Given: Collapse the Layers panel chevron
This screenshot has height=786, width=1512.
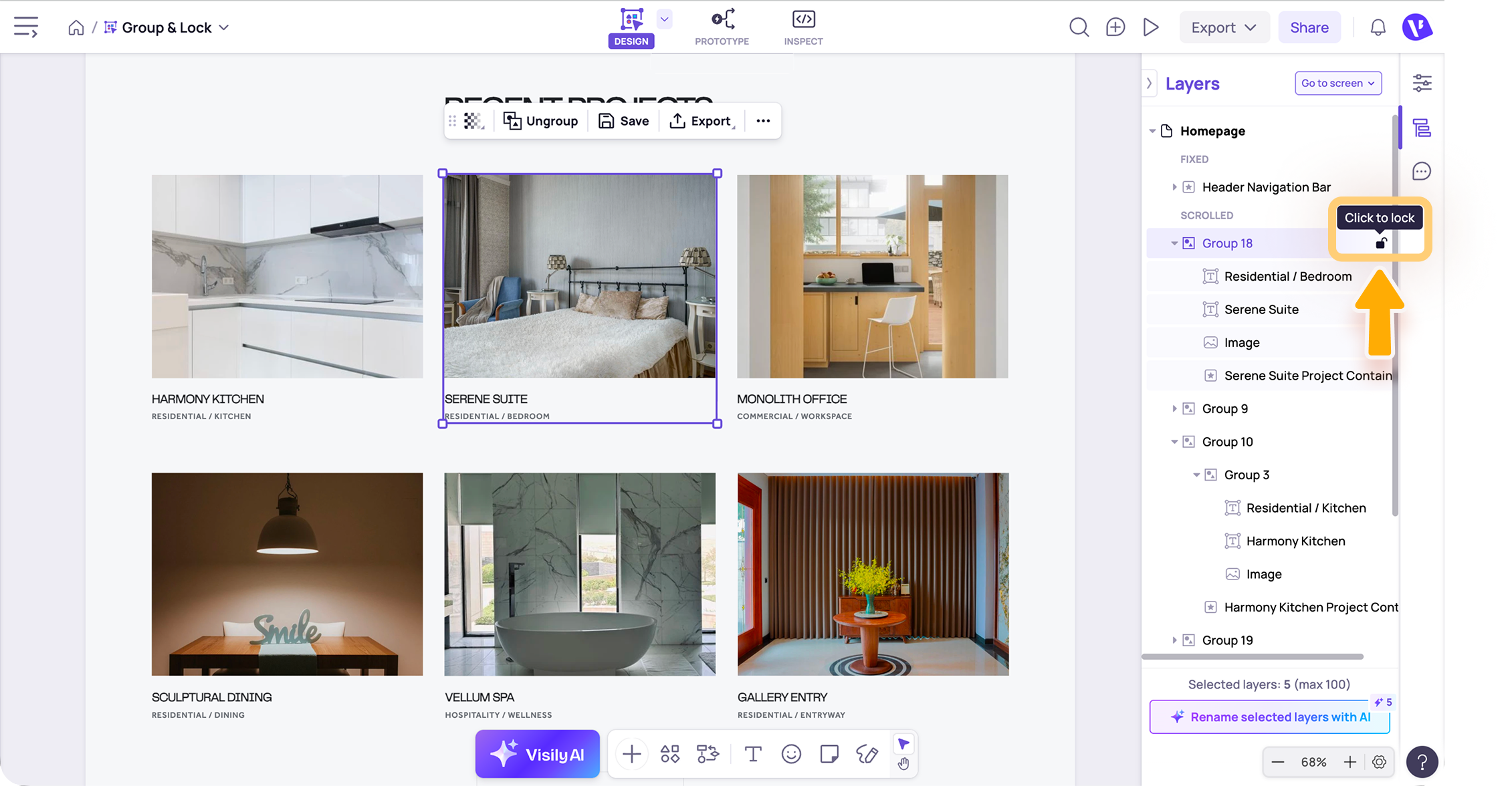Looking at the screenshot, I should coord(1149,84).
